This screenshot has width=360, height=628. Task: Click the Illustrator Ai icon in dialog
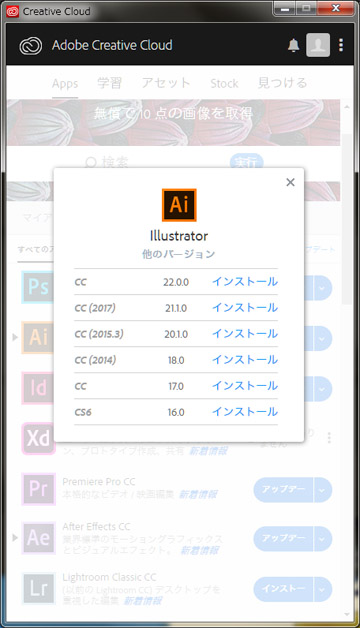179,205
